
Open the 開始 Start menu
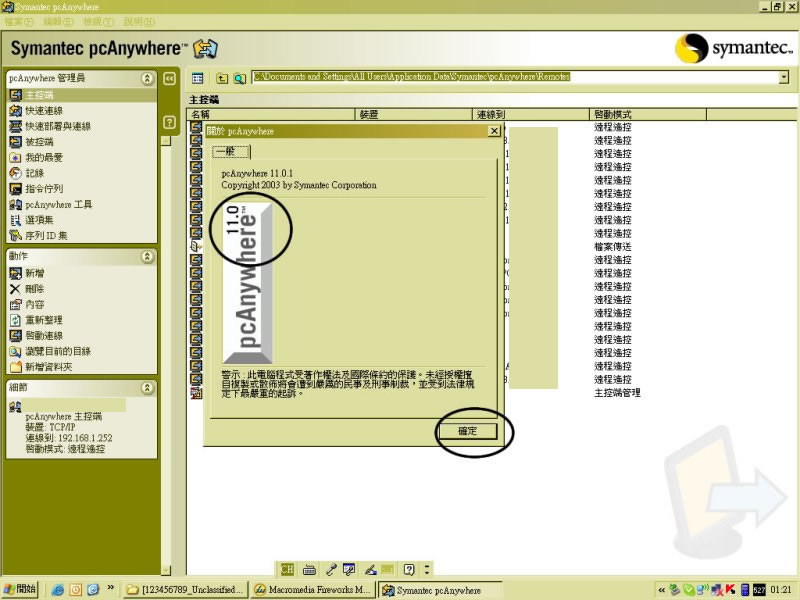[x=20, y=589]
